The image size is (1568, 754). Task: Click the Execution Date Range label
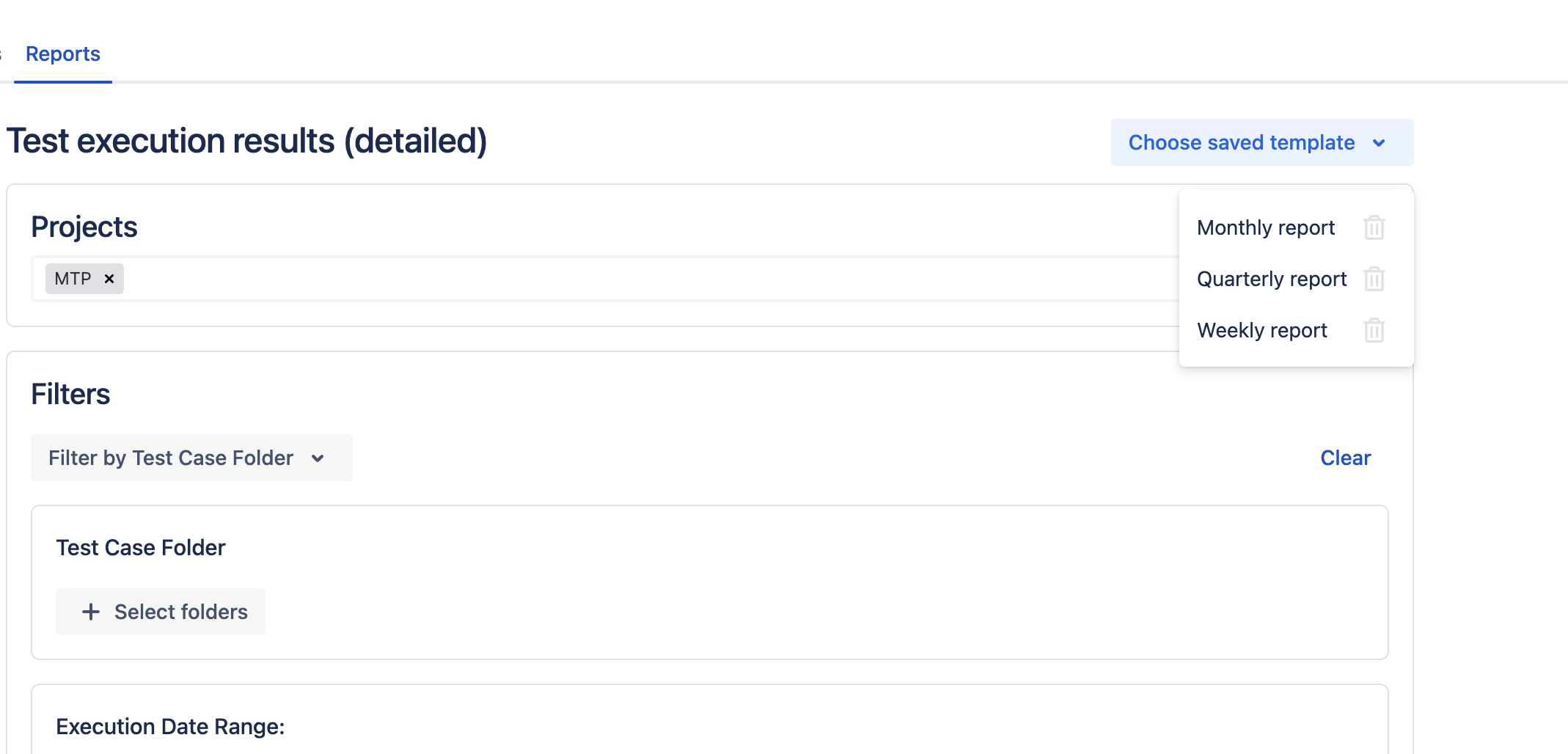pyautogui.click(x=170, y=727)
